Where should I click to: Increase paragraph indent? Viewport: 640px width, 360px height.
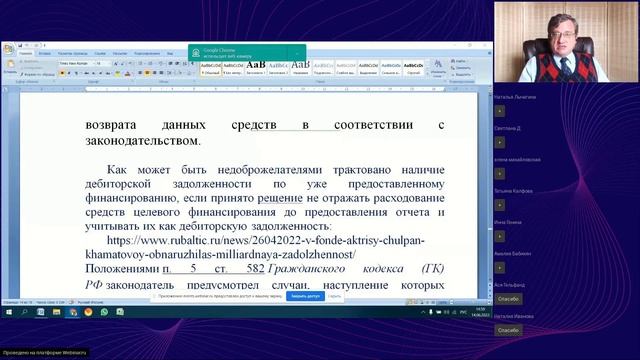coord(178,64)
